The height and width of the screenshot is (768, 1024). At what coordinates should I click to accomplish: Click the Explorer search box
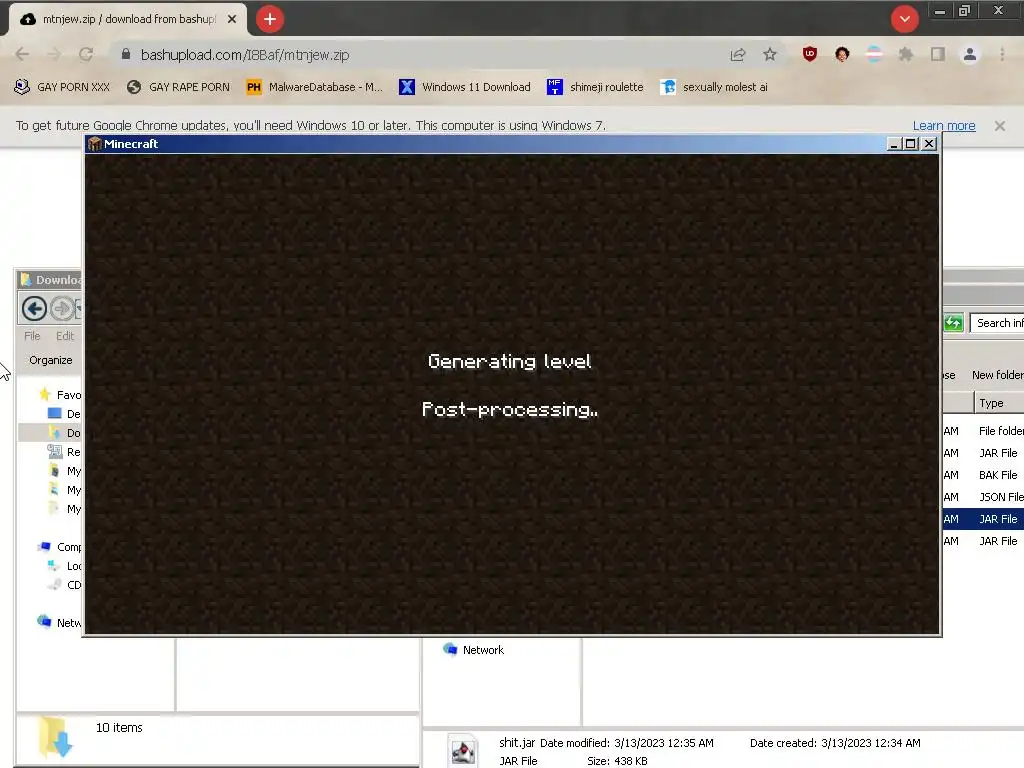[998, 323]
